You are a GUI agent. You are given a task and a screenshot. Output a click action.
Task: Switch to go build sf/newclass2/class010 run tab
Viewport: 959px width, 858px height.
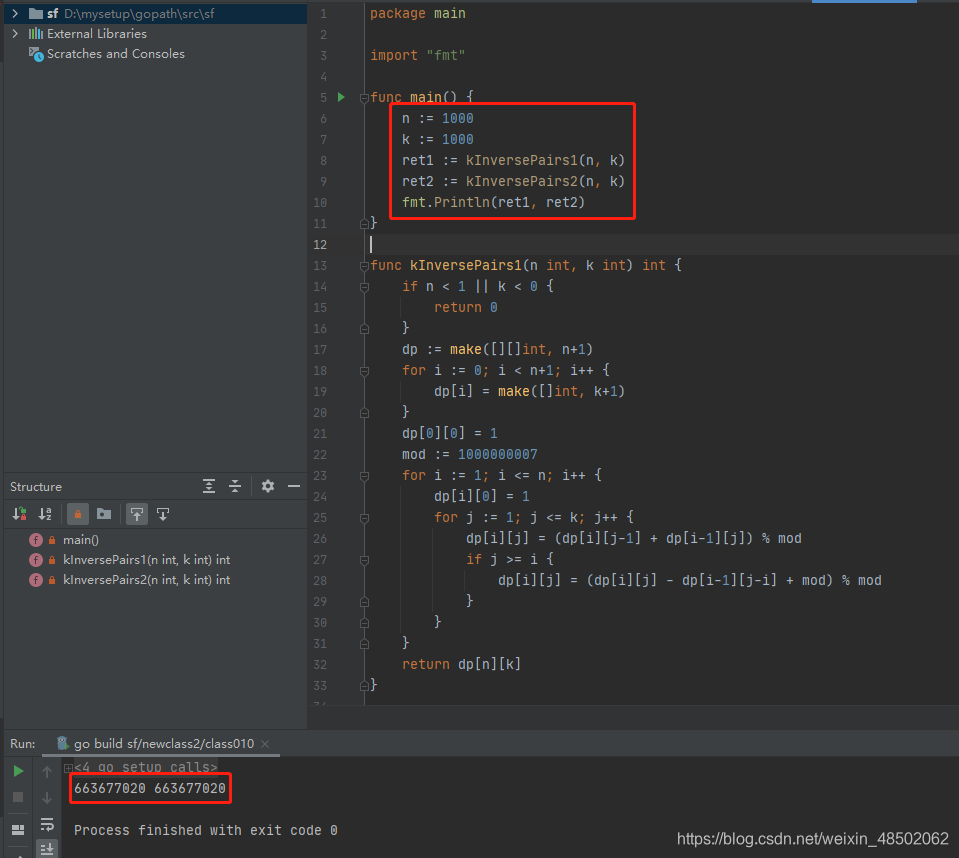point(164,744)
